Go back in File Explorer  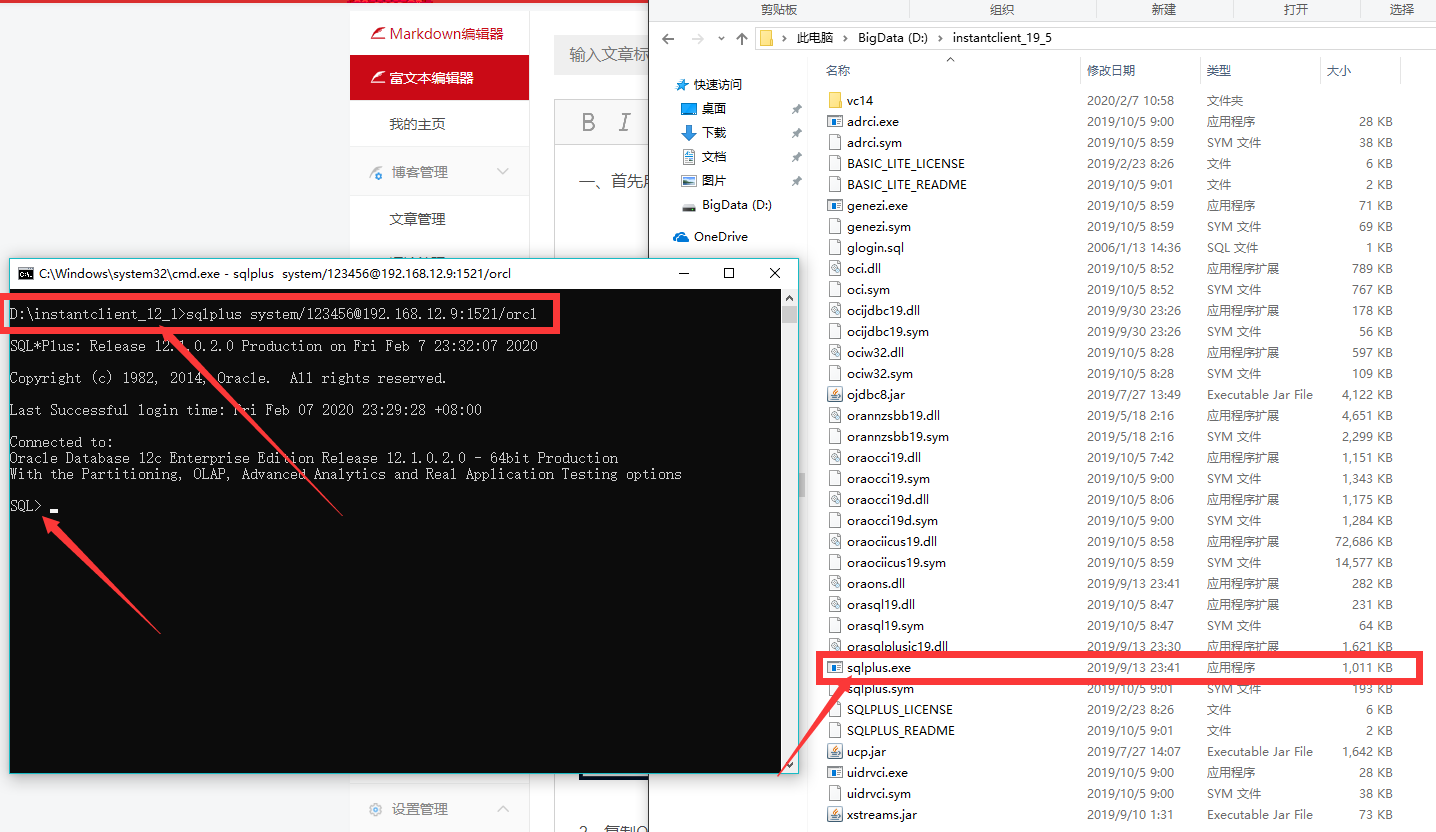pyautogui.click(x=668, y=38)
